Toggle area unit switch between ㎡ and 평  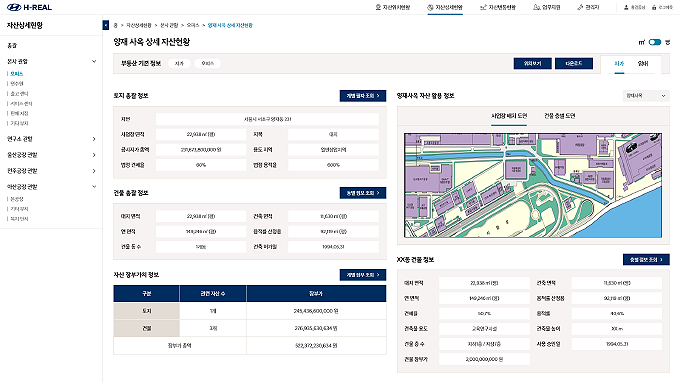point(654,42)
